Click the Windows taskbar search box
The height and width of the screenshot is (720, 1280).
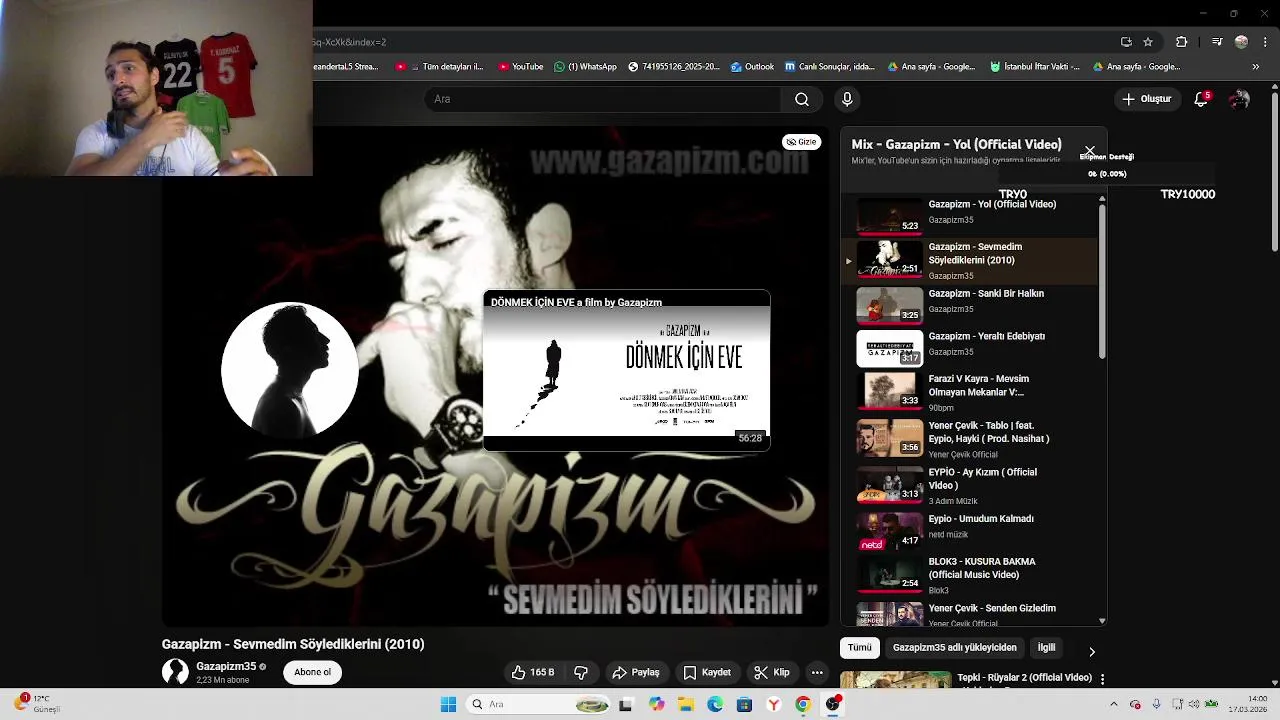536,704
